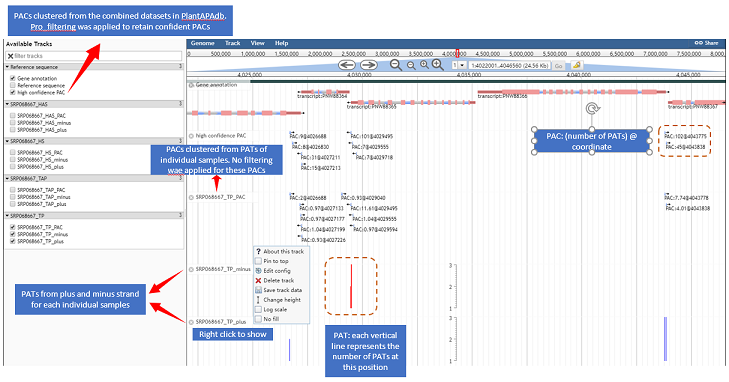Collapse the SRP068667_HS track category
729x382 pixels.
pyautogui.click(x=7, y=141)
